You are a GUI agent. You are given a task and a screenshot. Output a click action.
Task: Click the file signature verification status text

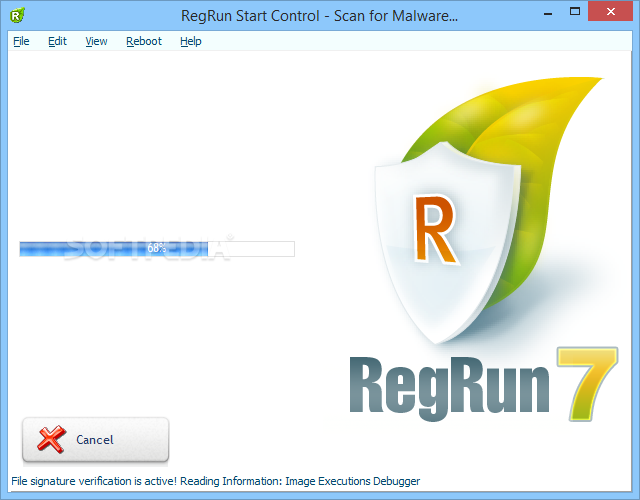[216, 481]
